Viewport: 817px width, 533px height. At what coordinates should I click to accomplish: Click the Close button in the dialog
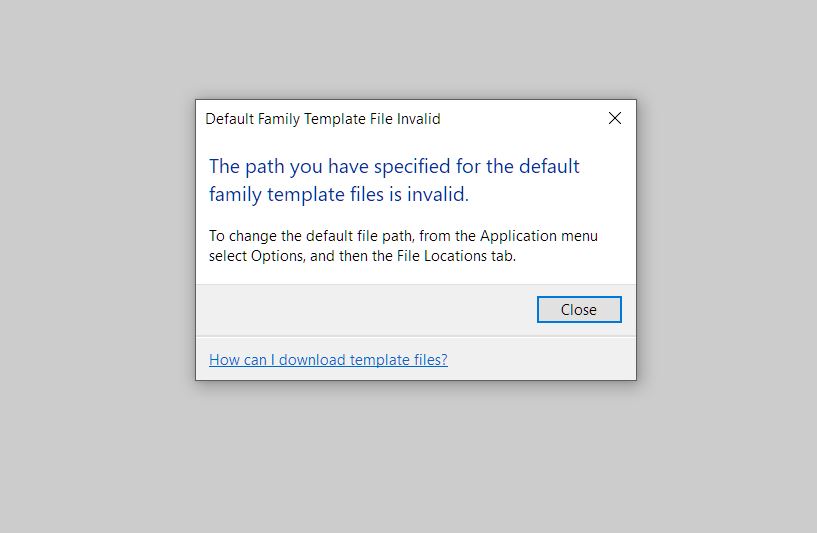578,310
